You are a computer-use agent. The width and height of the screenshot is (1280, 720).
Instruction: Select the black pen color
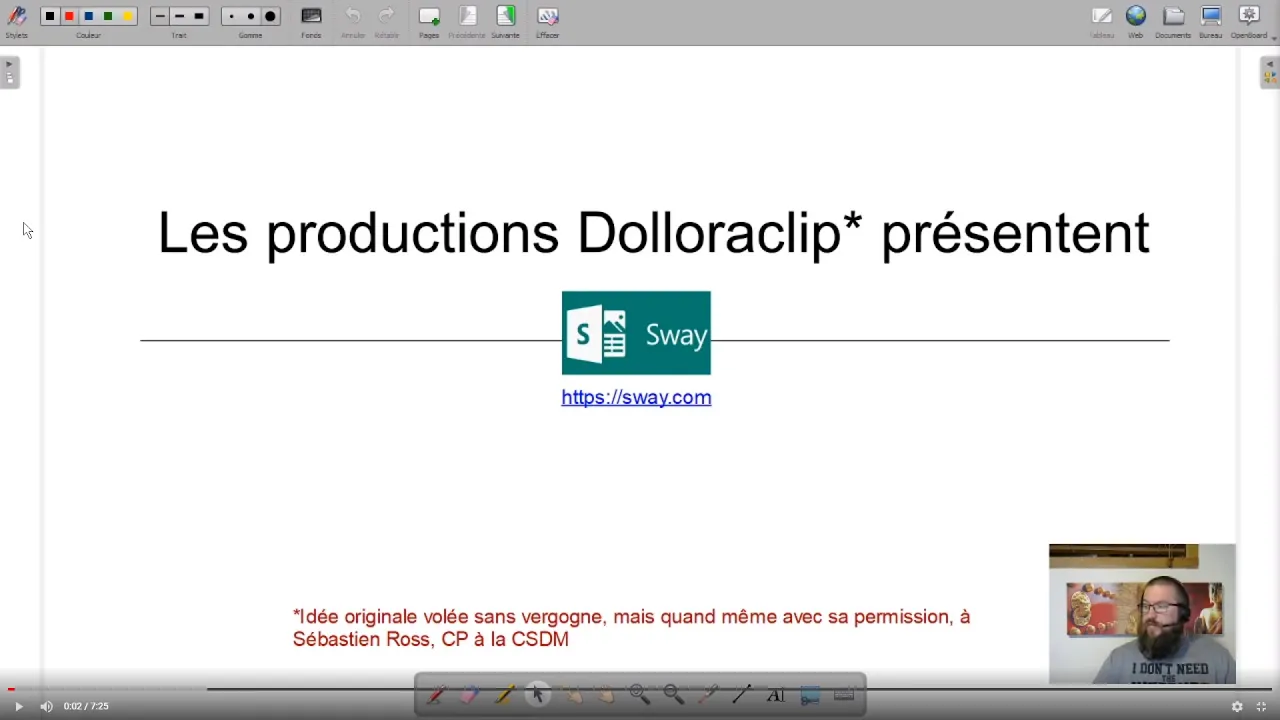pos(50,16)
